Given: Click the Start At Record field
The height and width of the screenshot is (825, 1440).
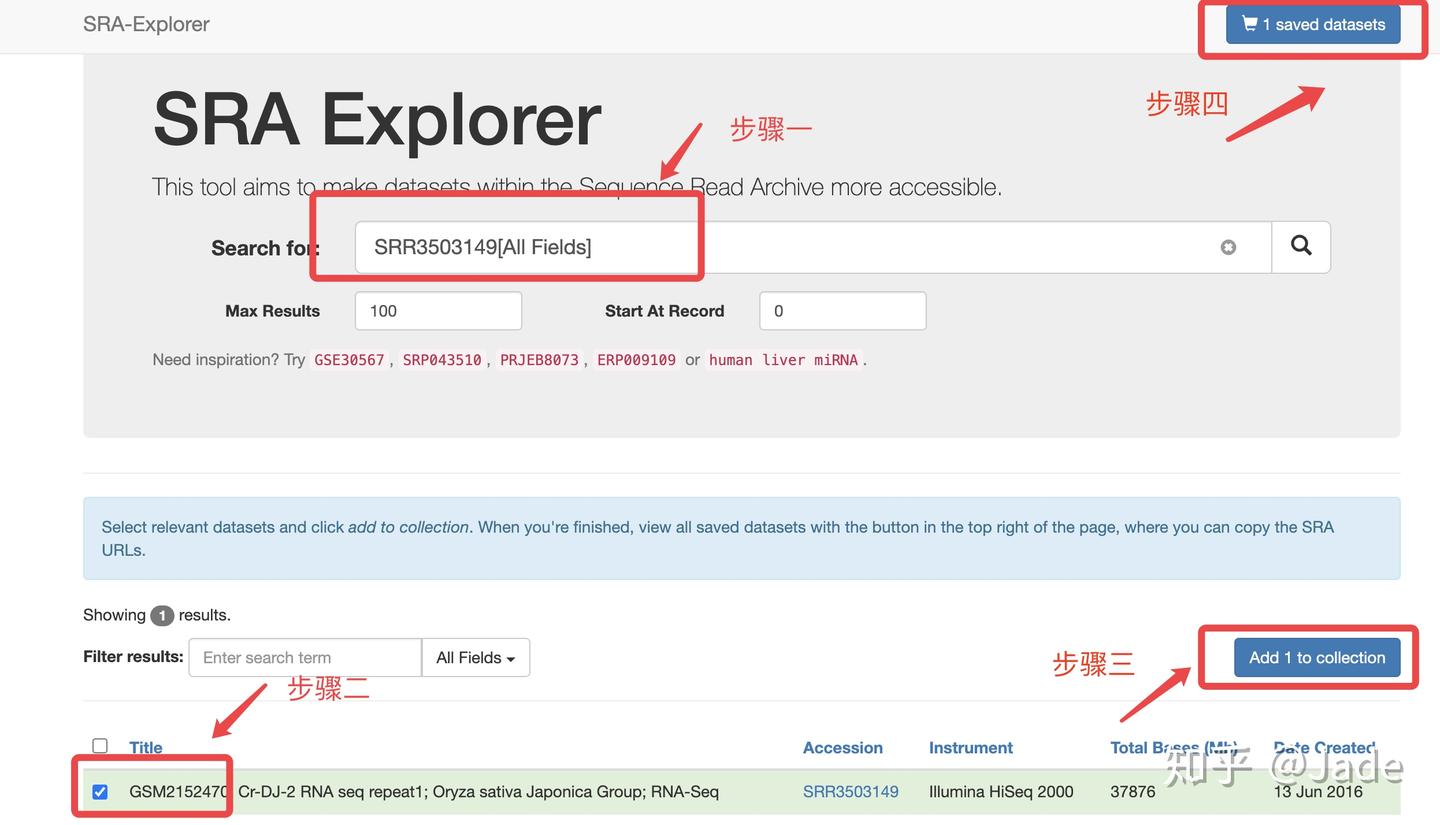Looking at the screenshot, I should [x=841, y=310].
